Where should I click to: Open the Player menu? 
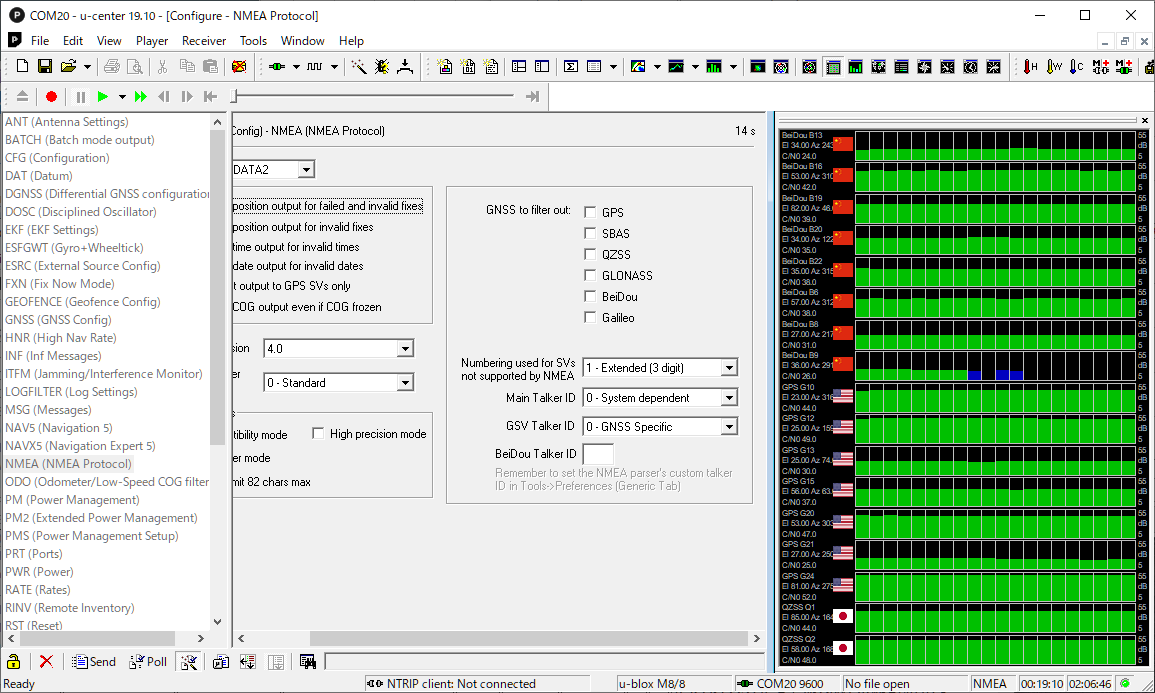pyautogui.click(x=152, y=41)
